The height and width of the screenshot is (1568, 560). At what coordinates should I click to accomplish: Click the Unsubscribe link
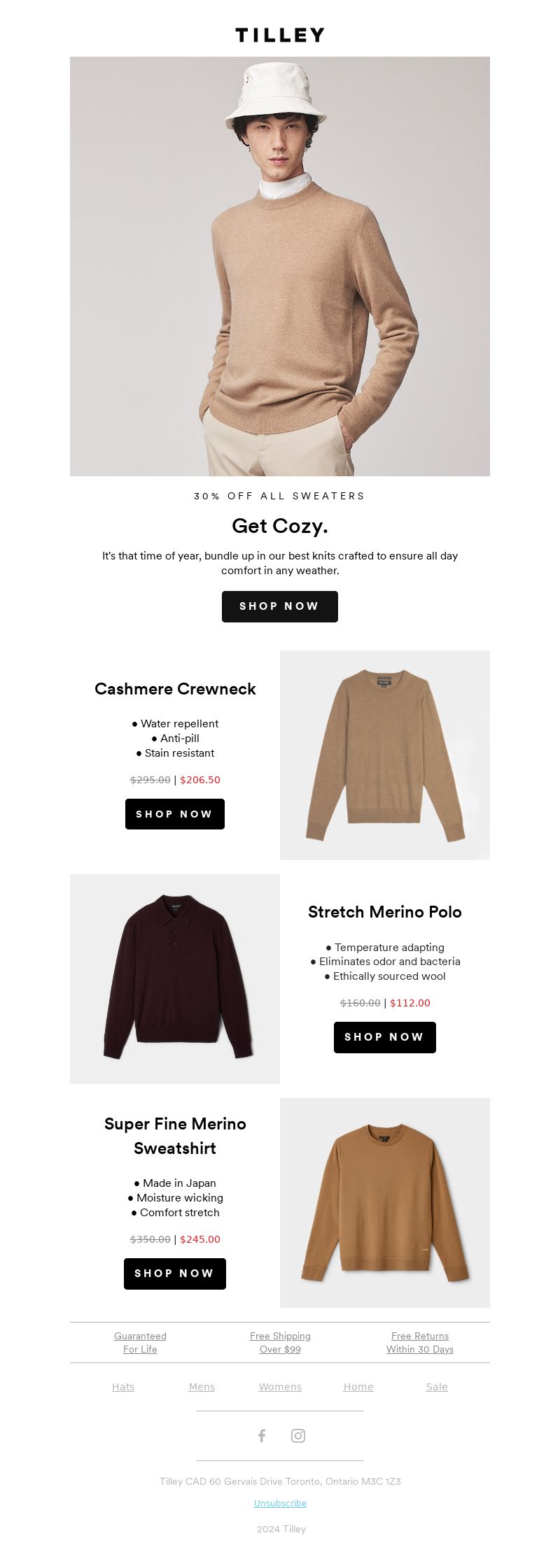[x=280, y=1503]
